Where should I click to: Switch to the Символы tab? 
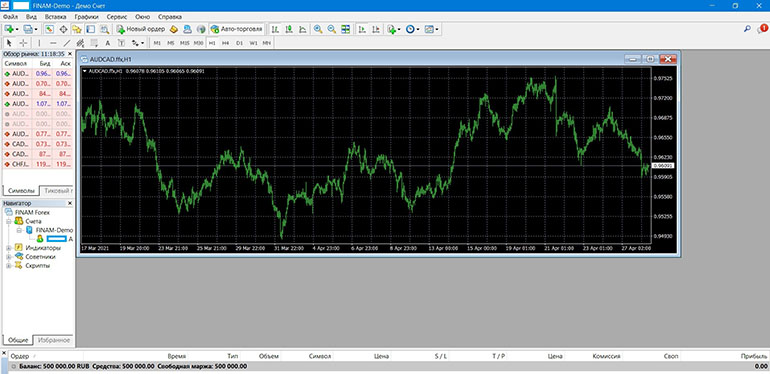coord(21,190)
